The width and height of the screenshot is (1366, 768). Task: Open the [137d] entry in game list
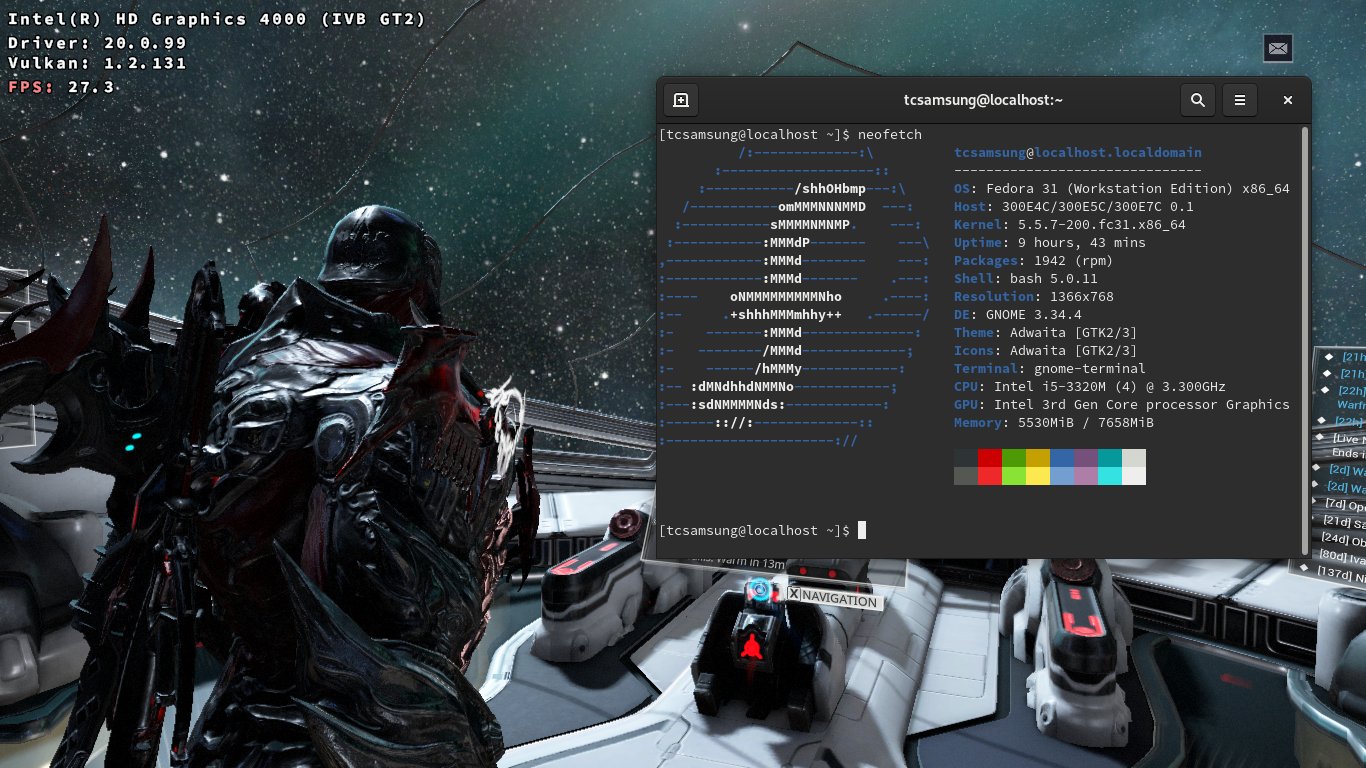pos(1340,574)
